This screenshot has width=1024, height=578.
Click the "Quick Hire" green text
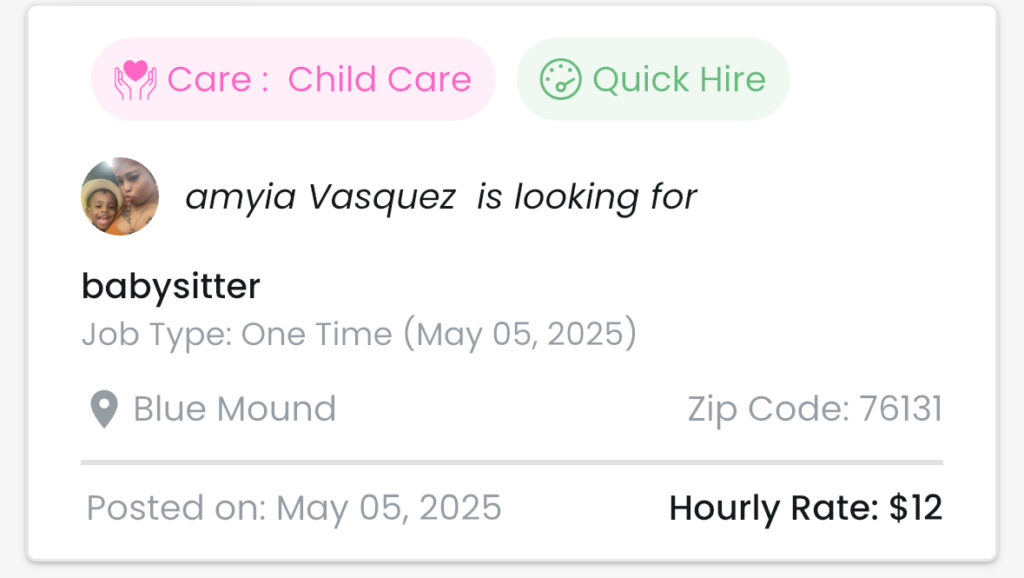tap(679, 80)
